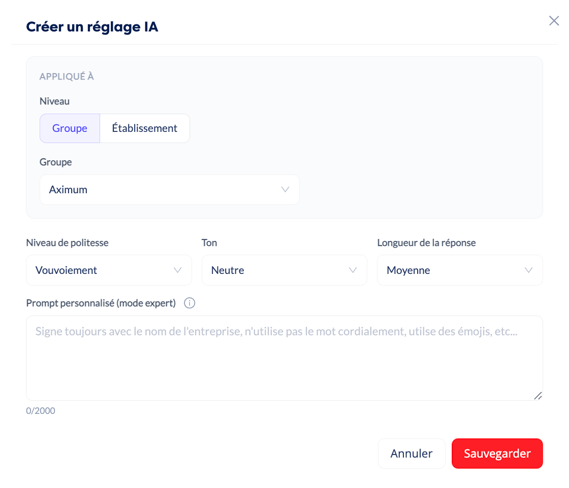Focus the custom prompt text area
569x488 pixels.
click(284, 358)
